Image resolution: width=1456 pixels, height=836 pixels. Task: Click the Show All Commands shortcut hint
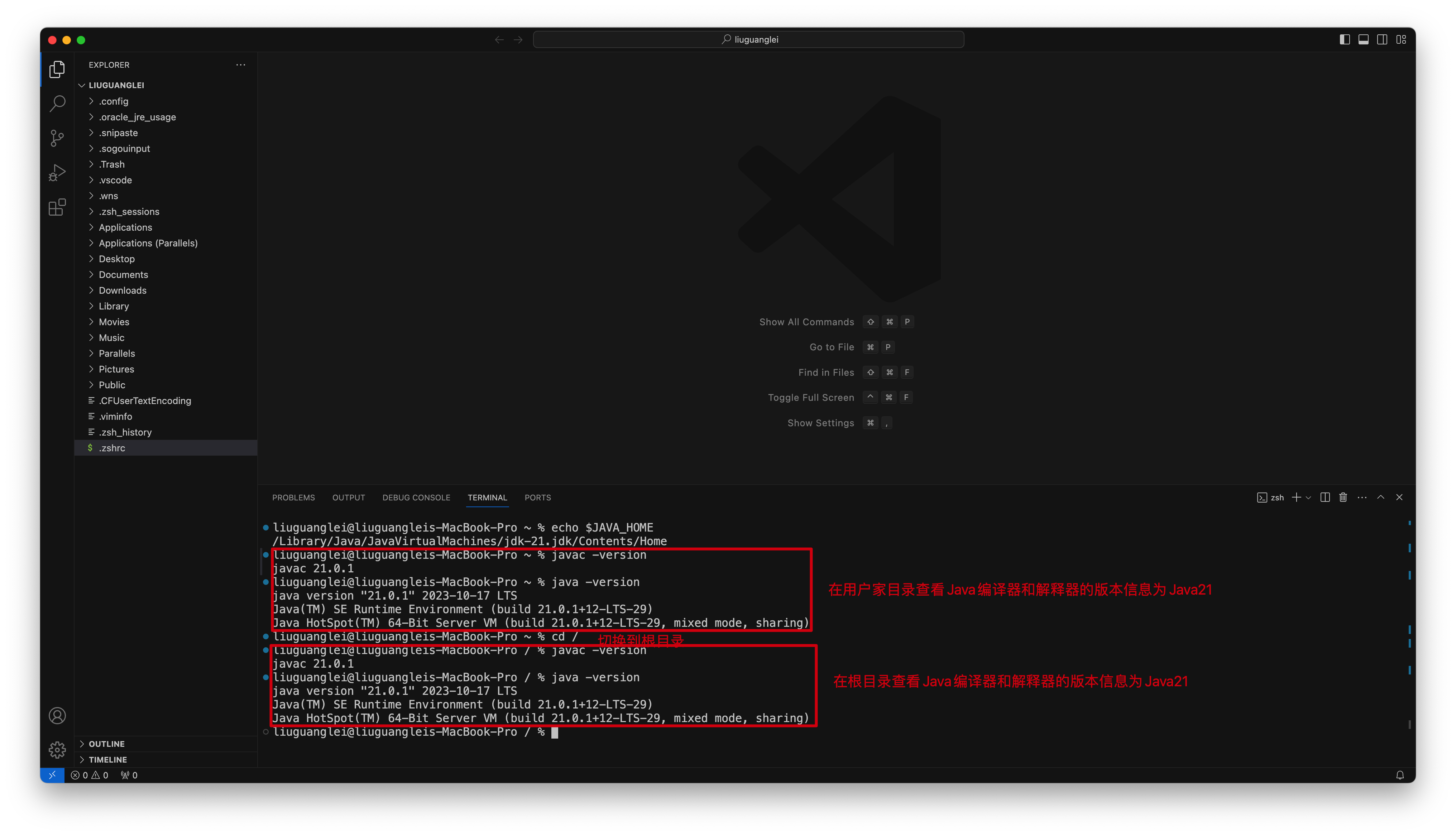(x=836, y=322)
